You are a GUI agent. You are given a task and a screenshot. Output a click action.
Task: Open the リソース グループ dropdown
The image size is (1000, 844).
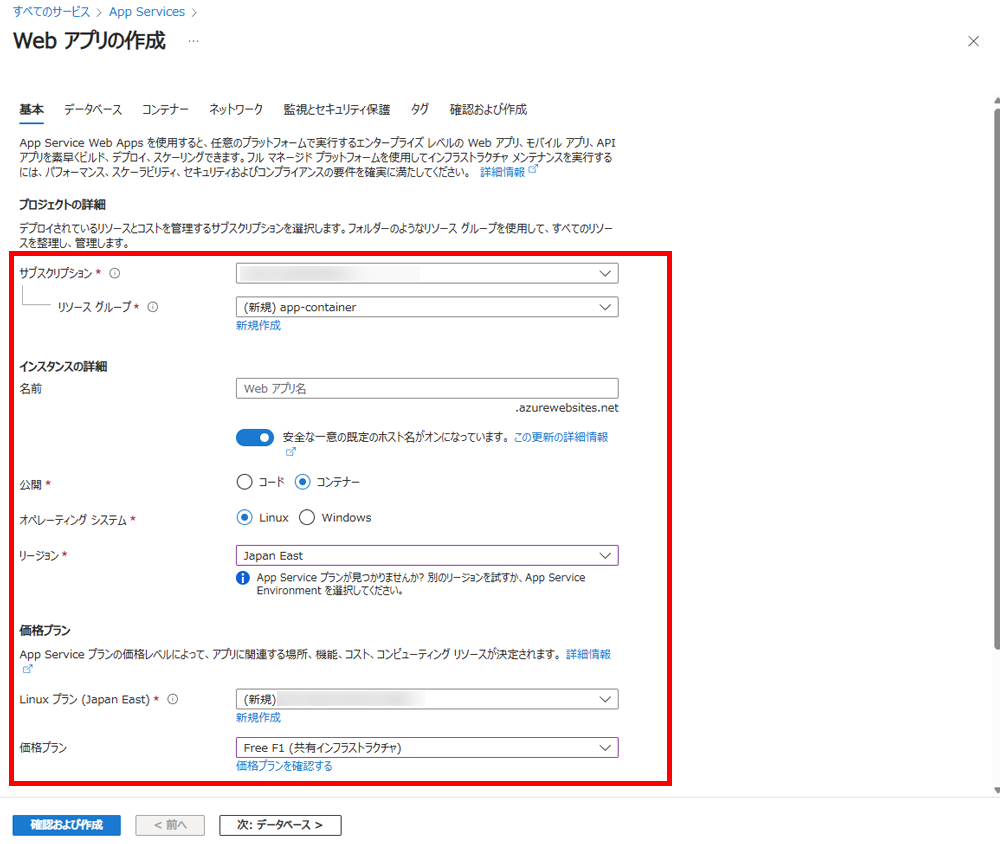click(427, 307)
